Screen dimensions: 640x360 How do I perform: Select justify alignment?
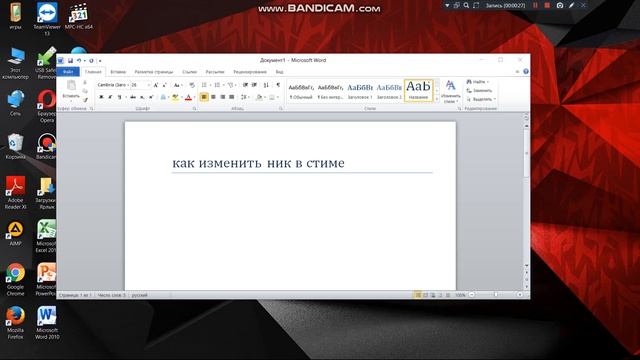[x=231, y=97]
